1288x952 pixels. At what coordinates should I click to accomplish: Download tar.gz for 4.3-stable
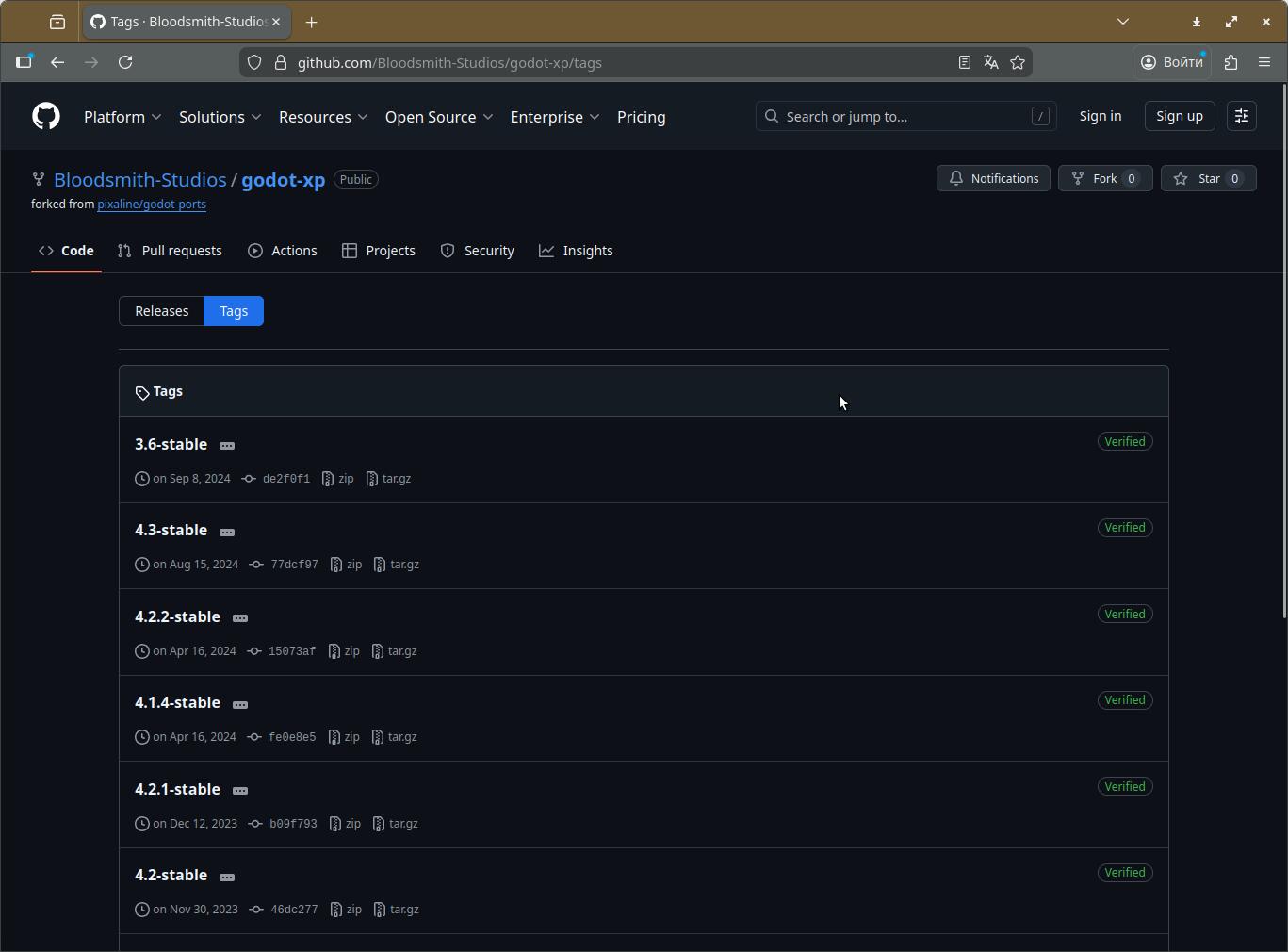(396, 565)
